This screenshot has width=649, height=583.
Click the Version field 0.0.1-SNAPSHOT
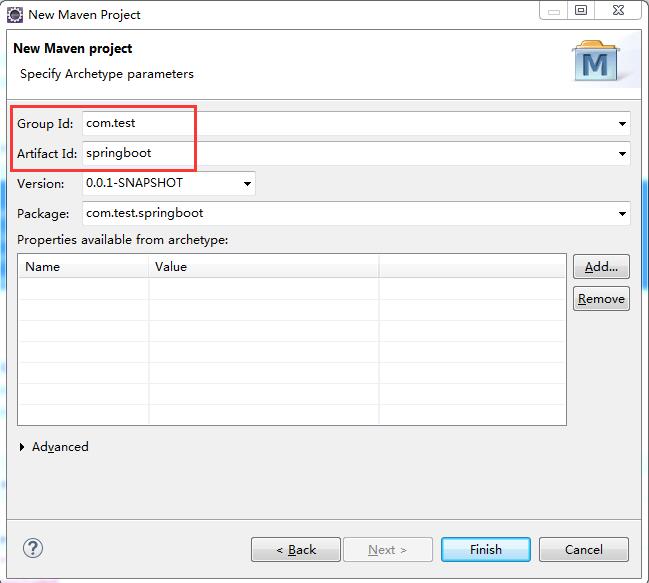click(x=168, y=183)
